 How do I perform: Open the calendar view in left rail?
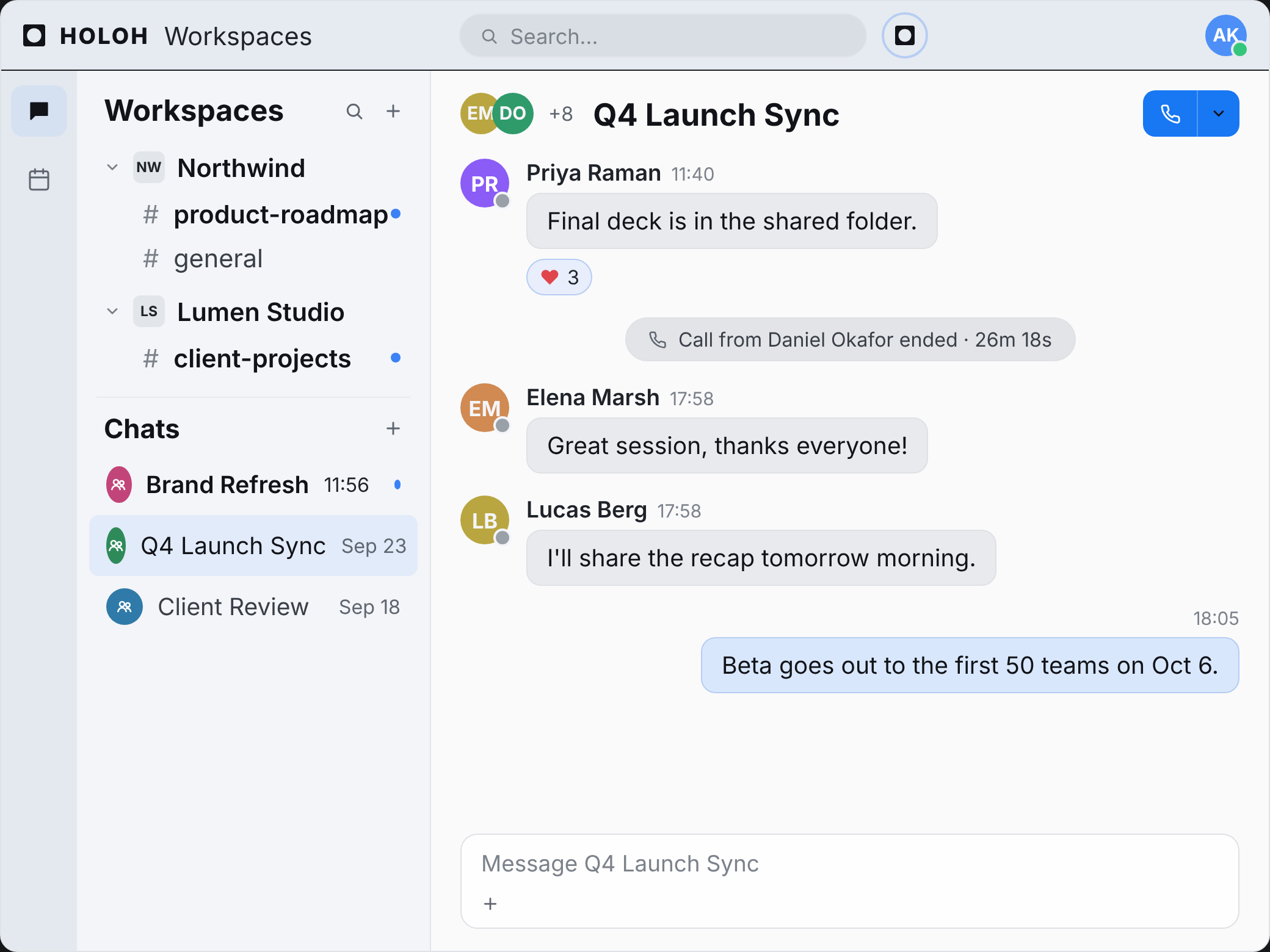(39, 179)
